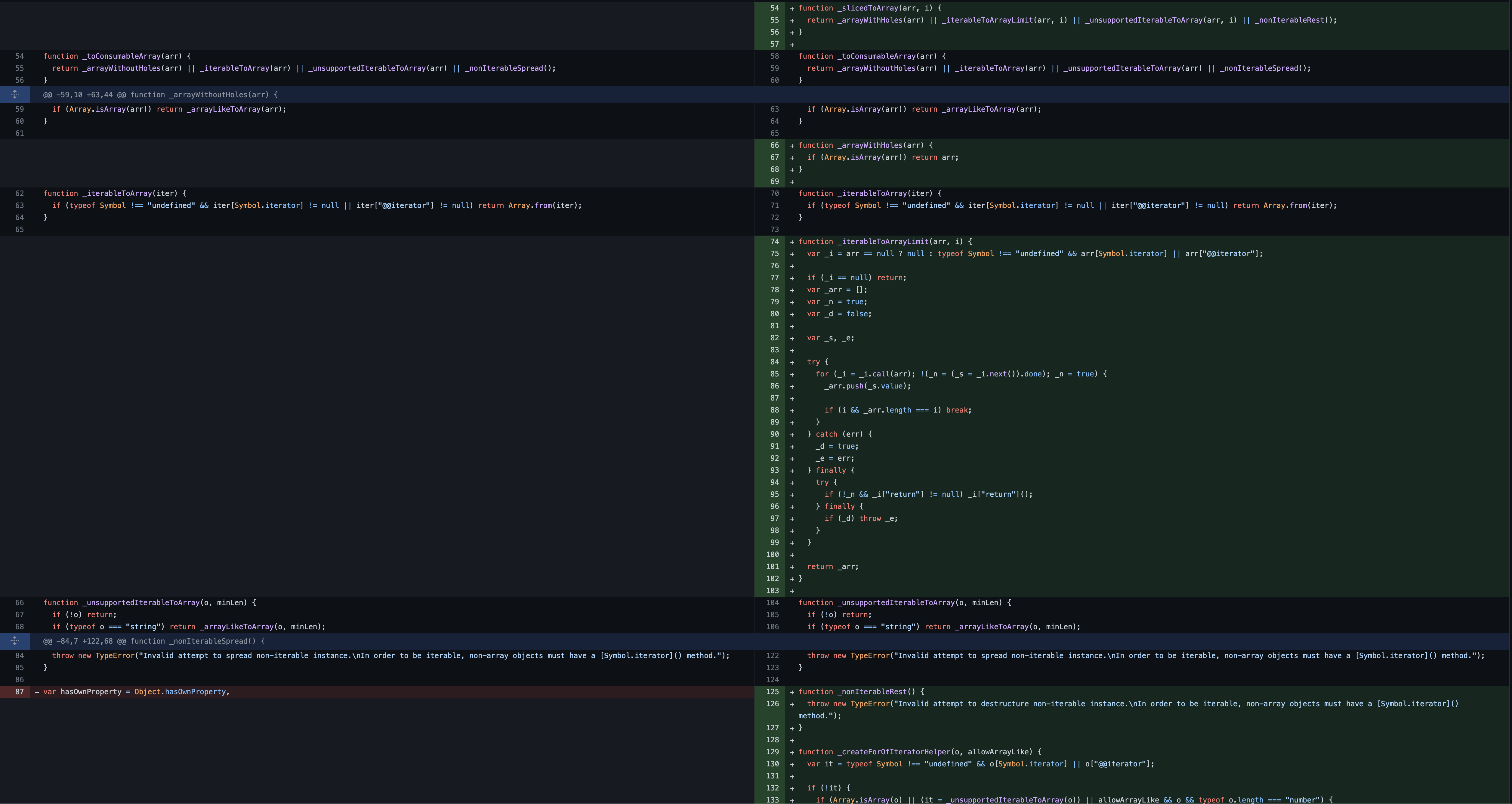Expand hidden lines above the _nonIterableSpread hunk
This screenshot has width=1512, height=804.
(x=15, y=641)
